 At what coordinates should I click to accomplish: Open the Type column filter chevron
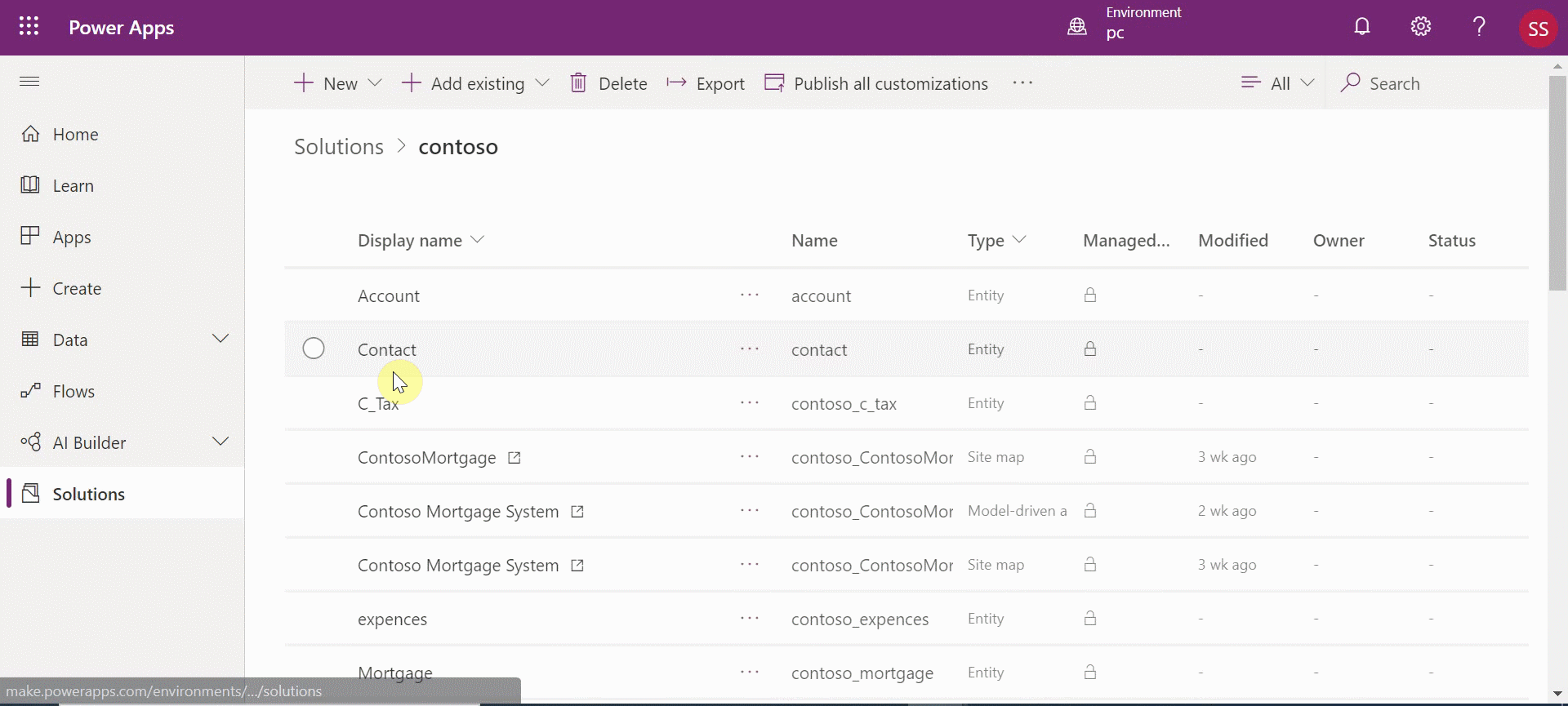pyautogui.click(x=1019, y=240)
